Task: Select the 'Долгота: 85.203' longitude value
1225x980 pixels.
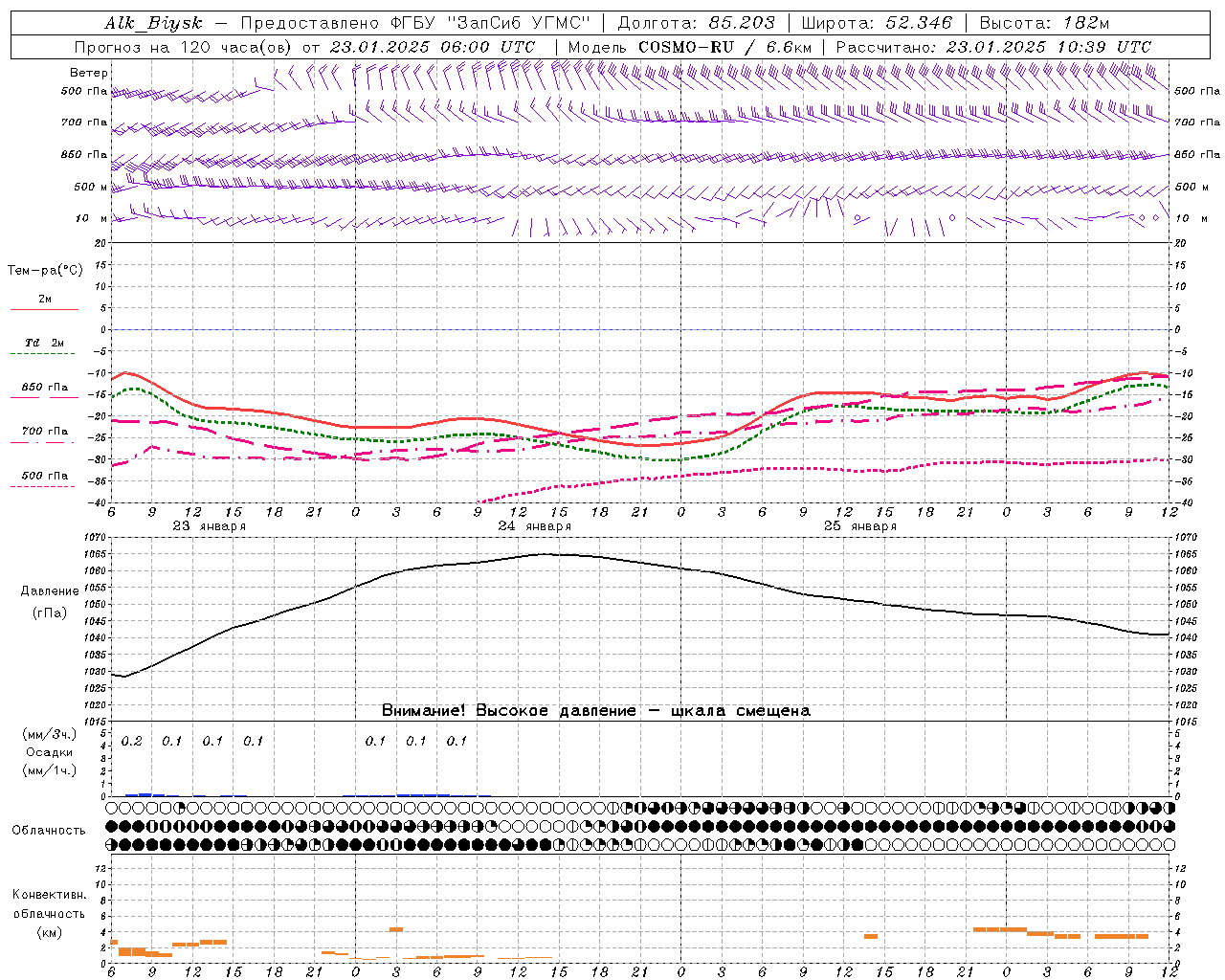Action: [x=697, y=23]
